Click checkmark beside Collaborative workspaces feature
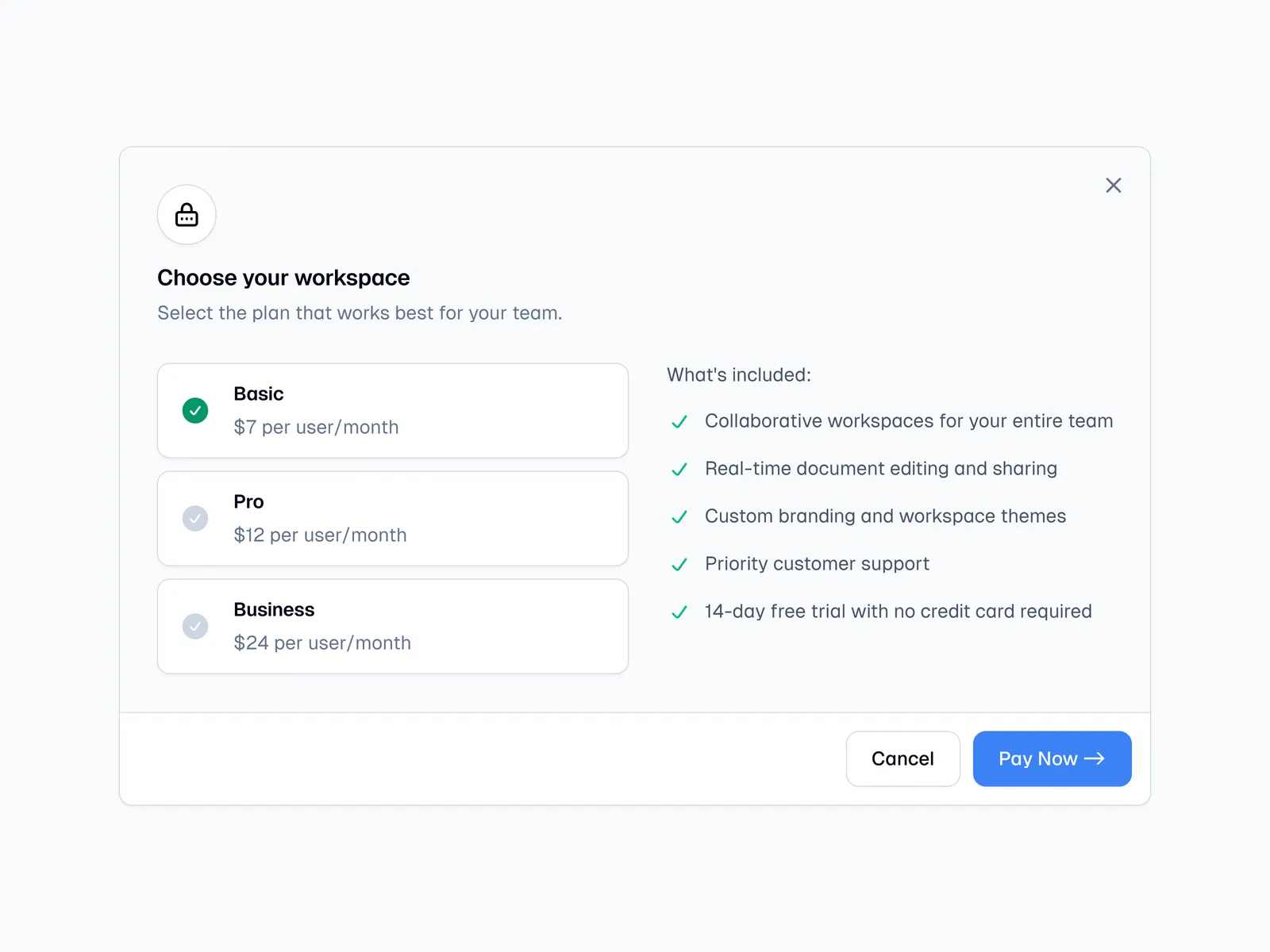1270x952 pixels. coord(679,422)
